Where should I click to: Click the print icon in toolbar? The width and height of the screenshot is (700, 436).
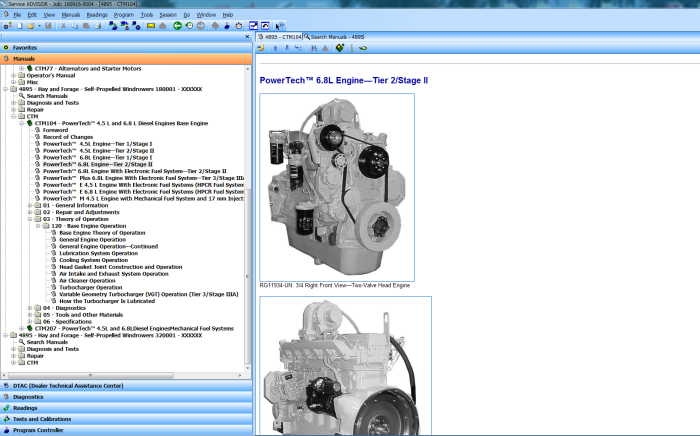(x=97, y=26)
